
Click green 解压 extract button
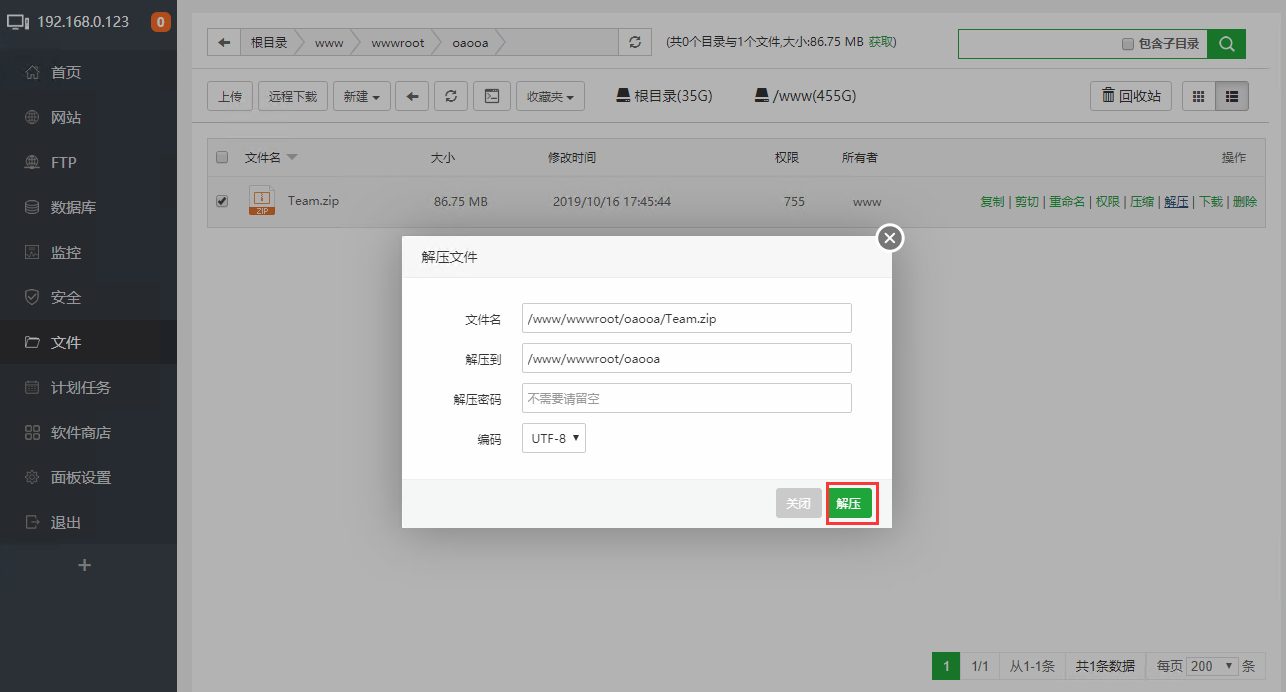(x=849, y=504)
